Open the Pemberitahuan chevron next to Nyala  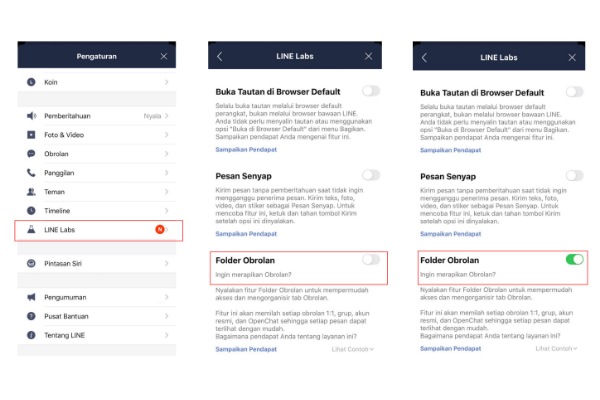coord(167,115)
